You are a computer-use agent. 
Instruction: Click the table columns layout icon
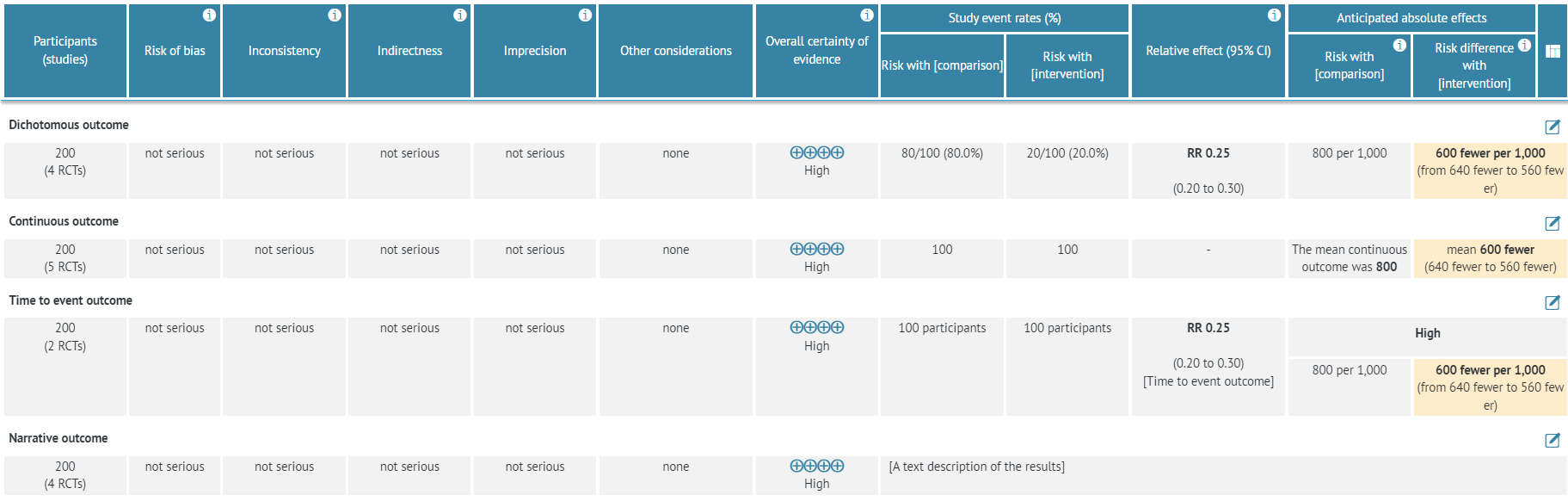[1553, 51]
